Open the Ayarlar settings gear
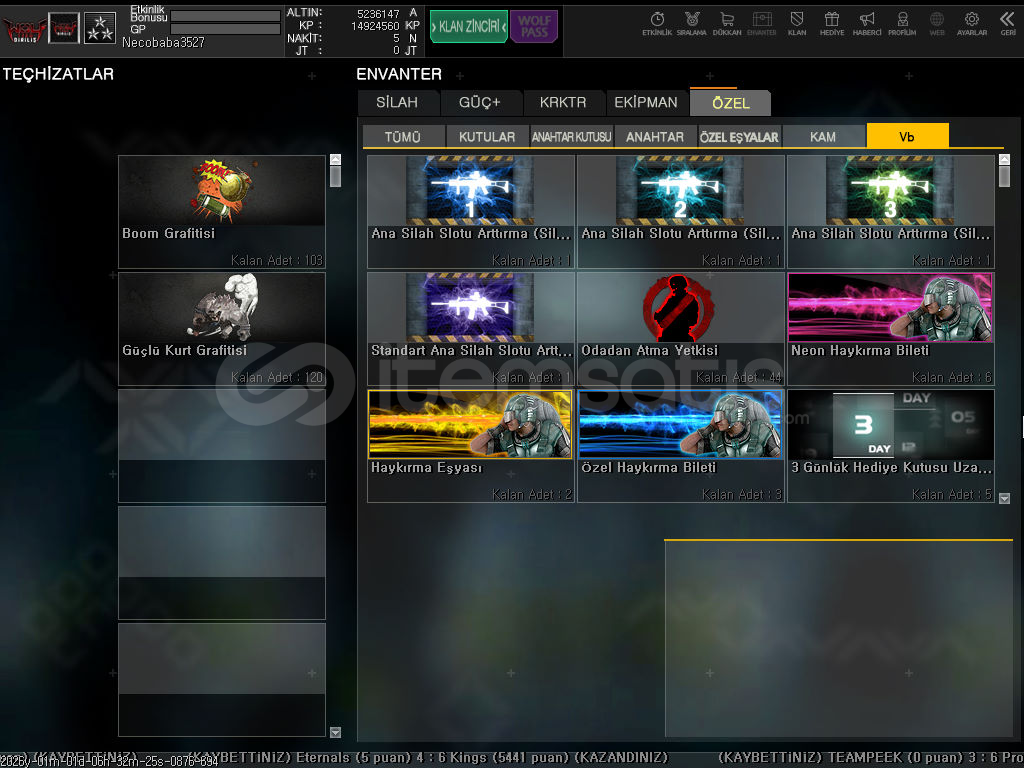 pyautogui.click(x=972, y=24)
